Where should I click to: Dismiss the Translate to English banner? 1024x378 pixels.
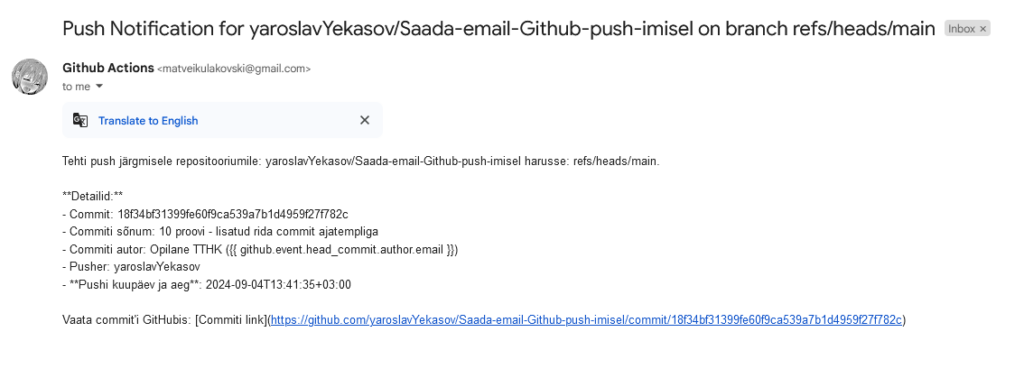364,120
